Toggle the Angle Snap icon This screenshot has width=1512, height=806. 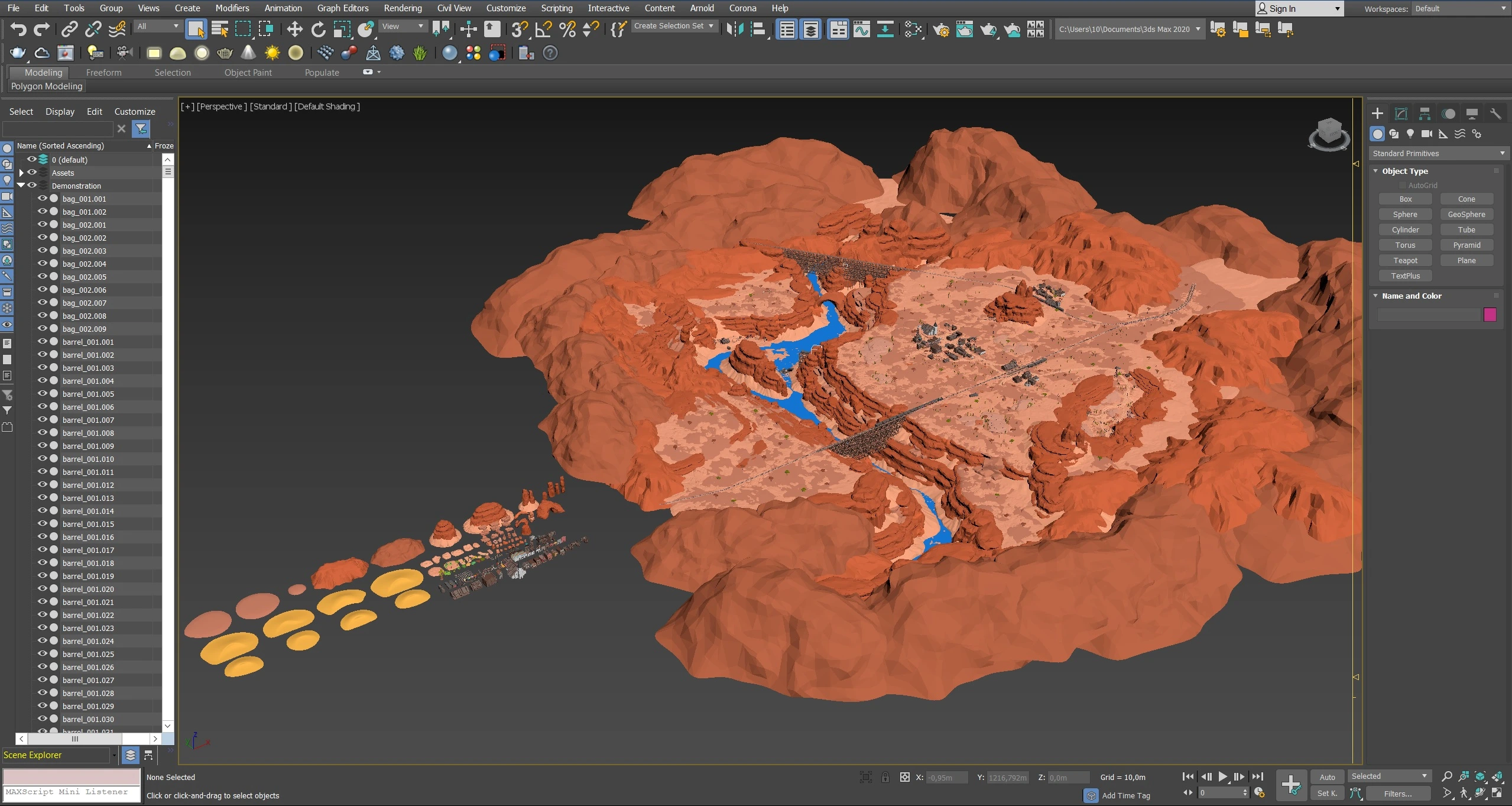(x=543, y=29)
